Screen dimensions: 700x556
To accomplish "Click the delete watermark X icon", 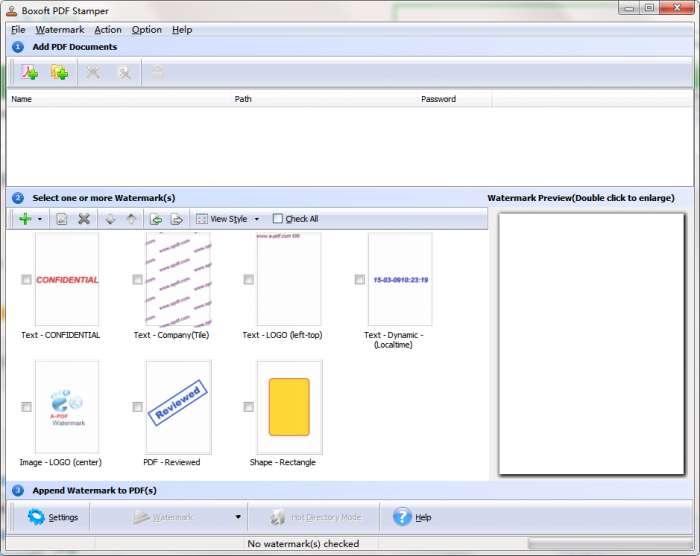I will [x=84, y=219].
